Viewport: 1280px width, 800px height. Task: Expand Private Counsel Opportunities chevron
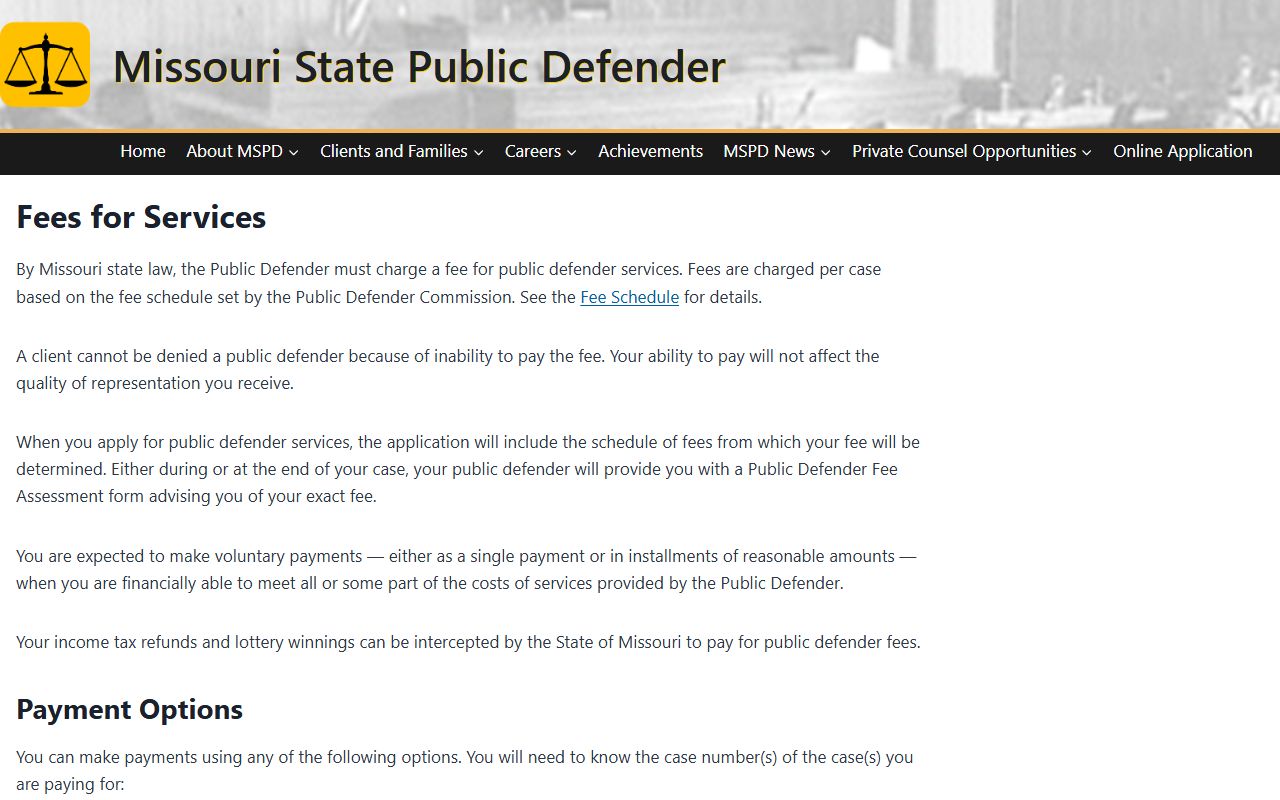(x=1087, y=152)
